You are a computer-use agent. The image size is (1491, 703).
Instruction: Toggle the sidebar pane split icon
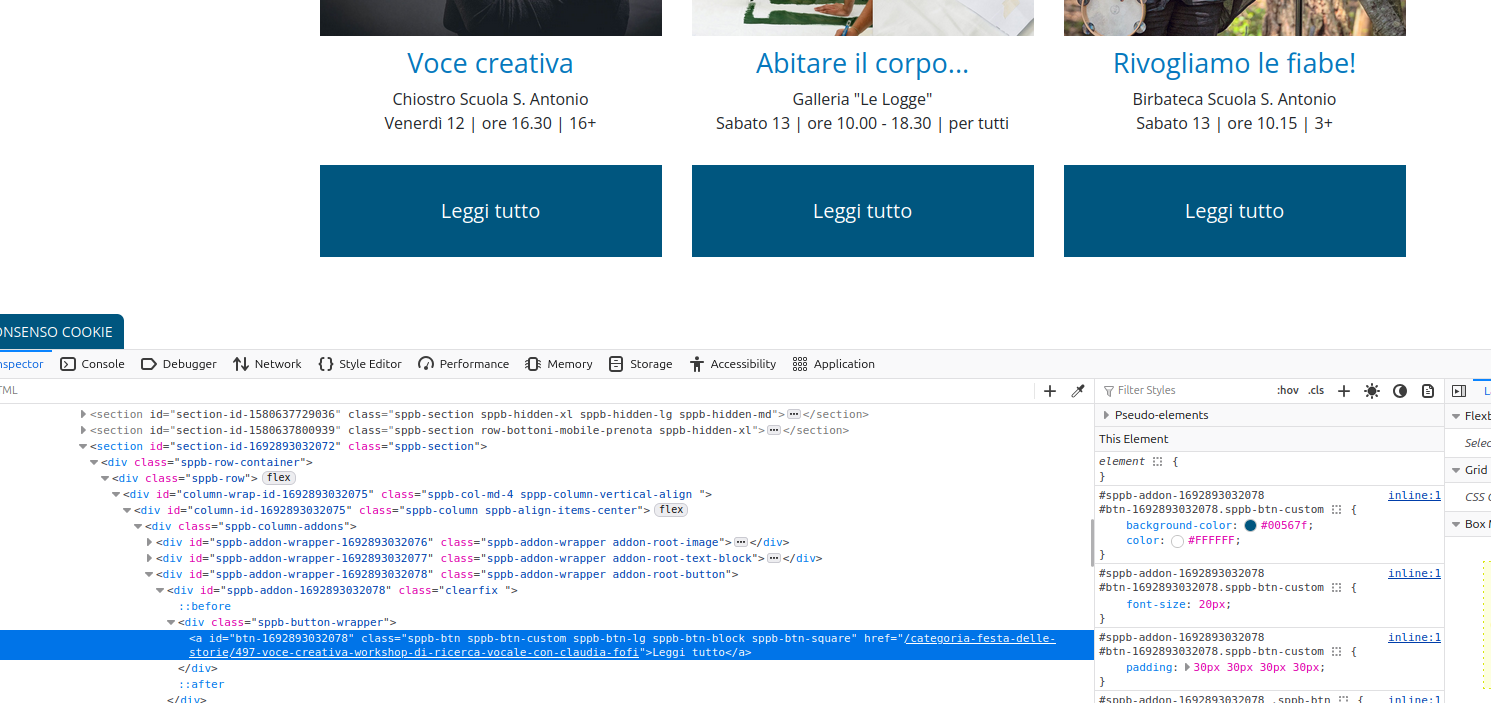point(1459,391)
